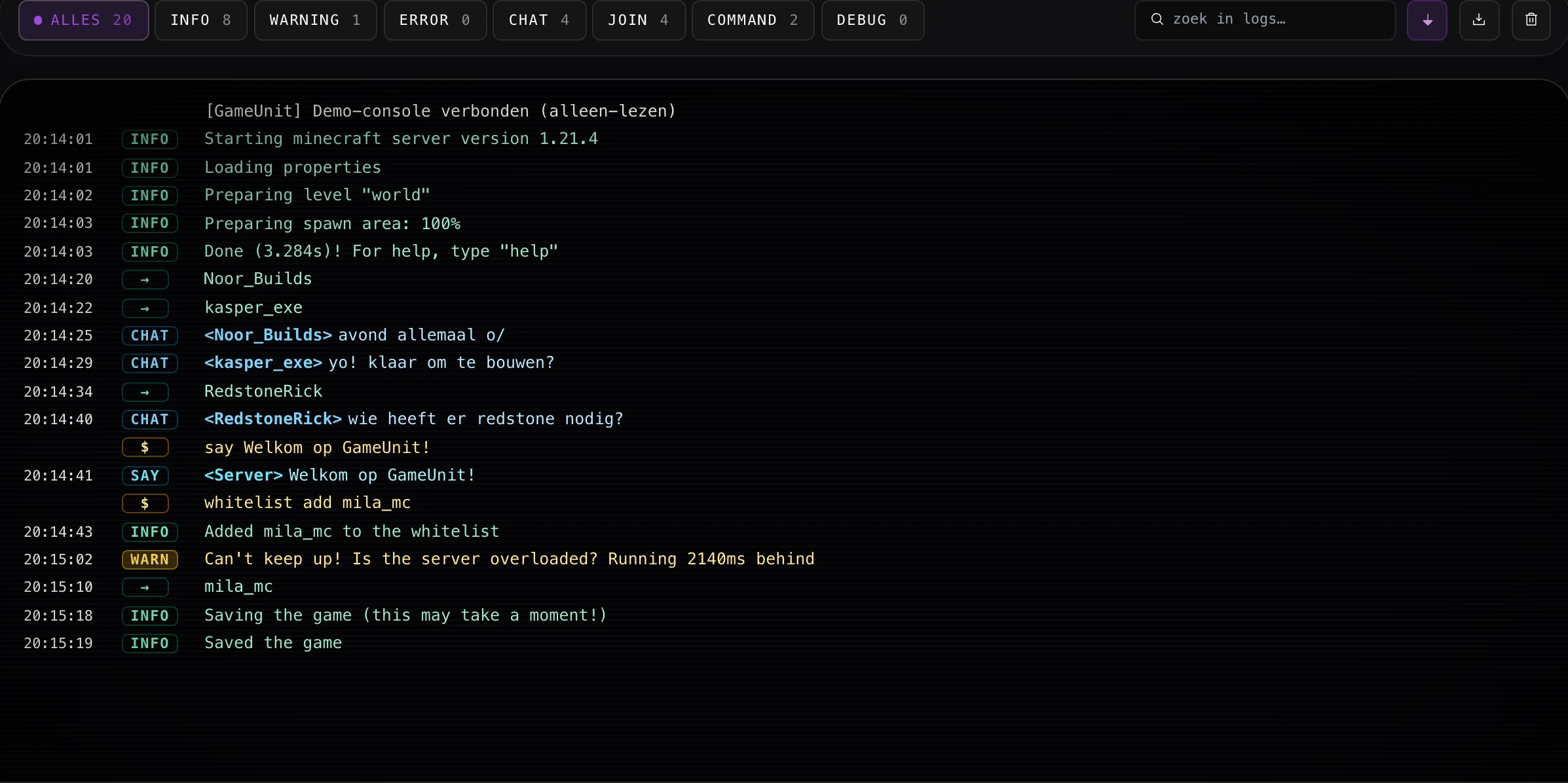The width and height of the screenshot is (1568, 783).
Task: Select 'Can't keep up!' warning message
Action: [510, 559]
